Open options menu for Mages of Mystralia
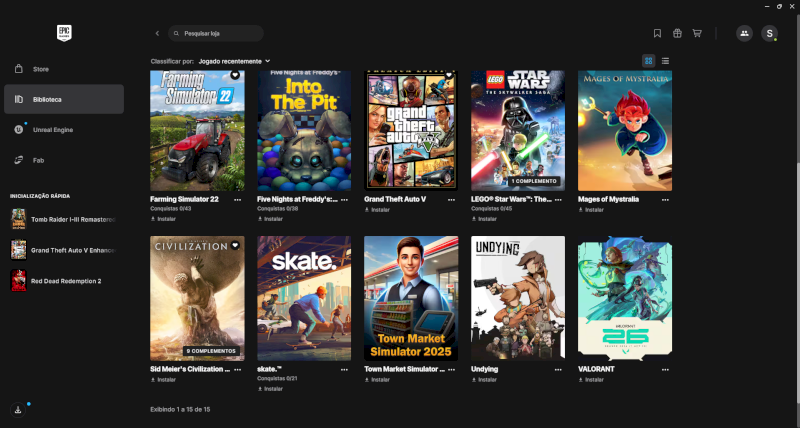Screen dimensions: 800x428 click(x=665, y=199)
